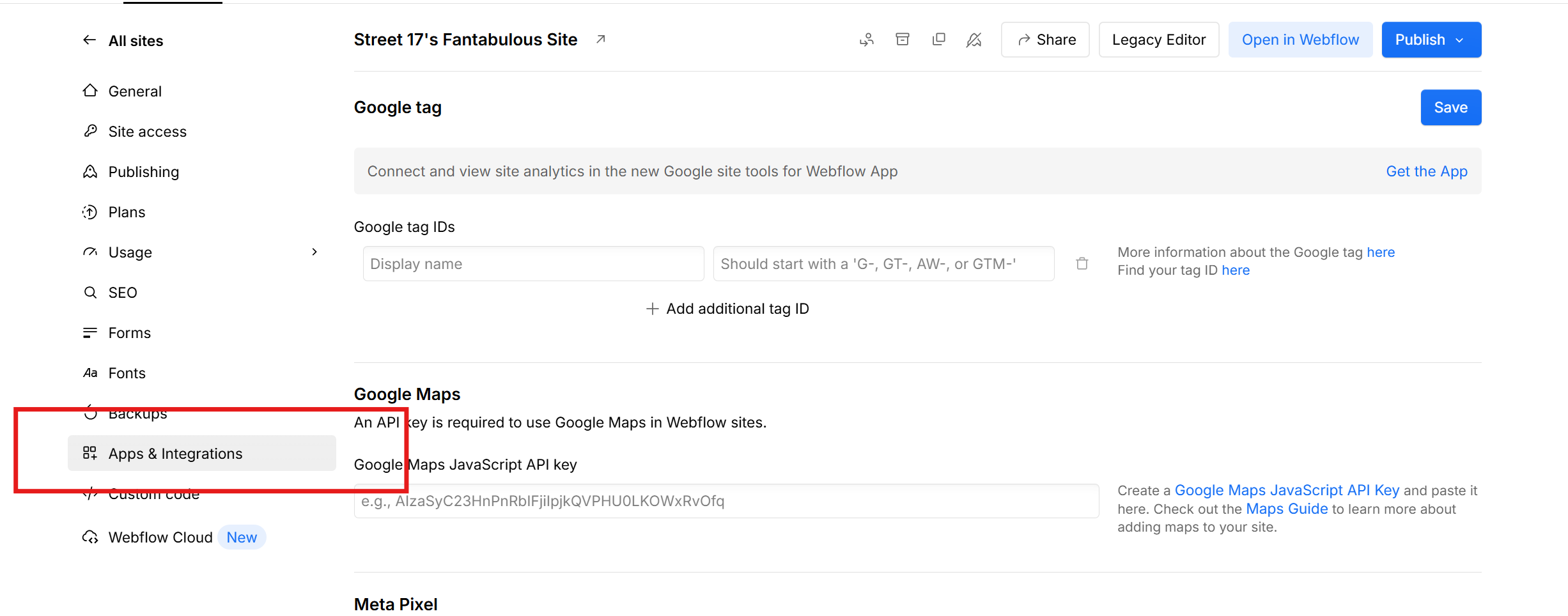
Task: Click the crossed-out pen icon in header
Action: pos(974,40)
